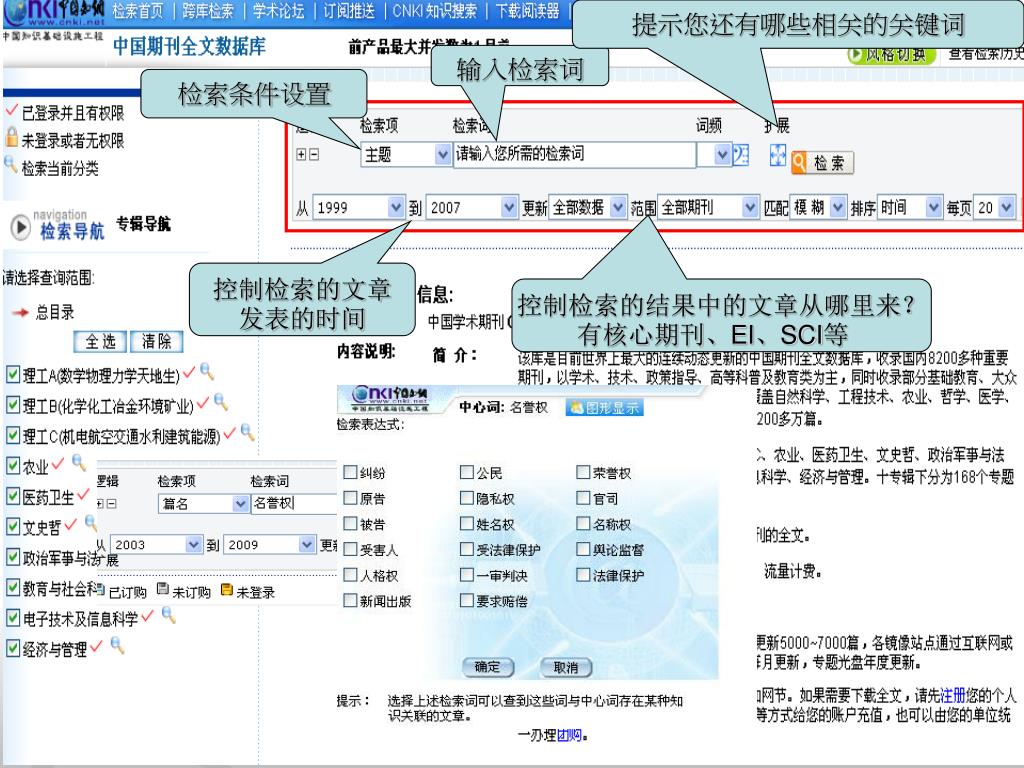Check the 舆论监督 keyword checkbox
Screen dimensions: 1024x768
coord(584,549)
